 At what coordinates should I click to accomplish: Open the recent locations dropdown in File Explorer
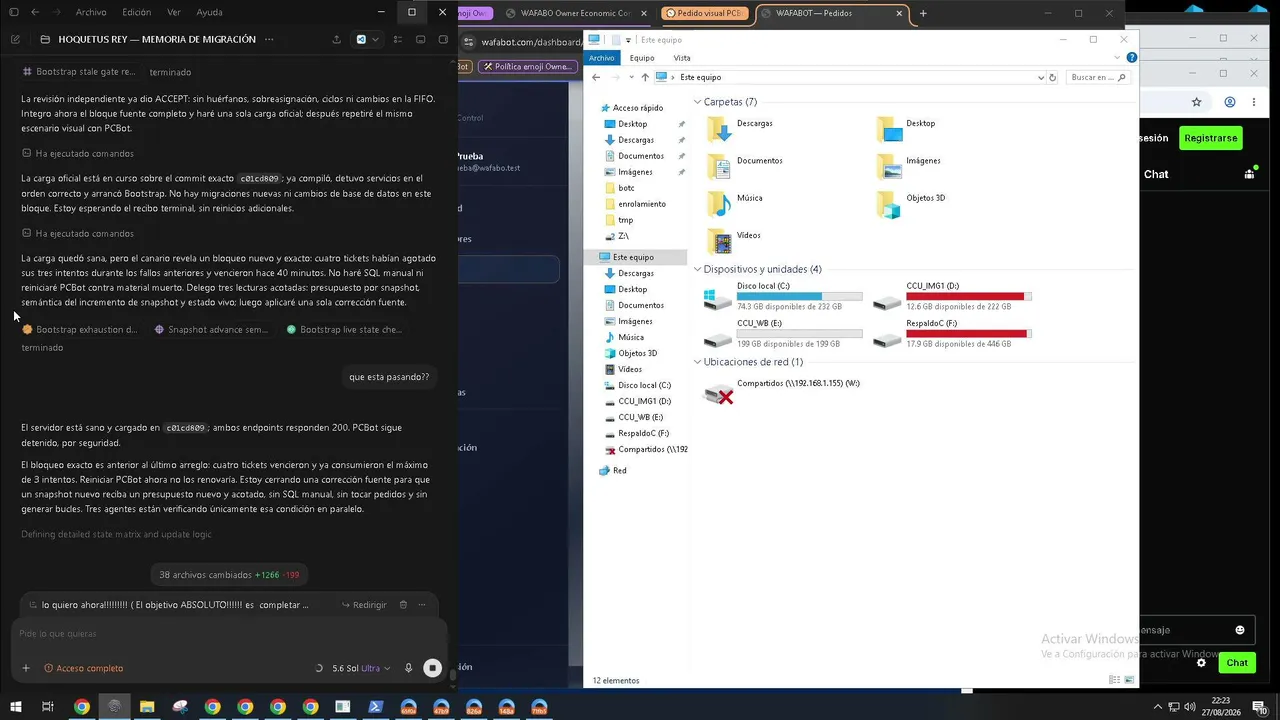(629, 77)
